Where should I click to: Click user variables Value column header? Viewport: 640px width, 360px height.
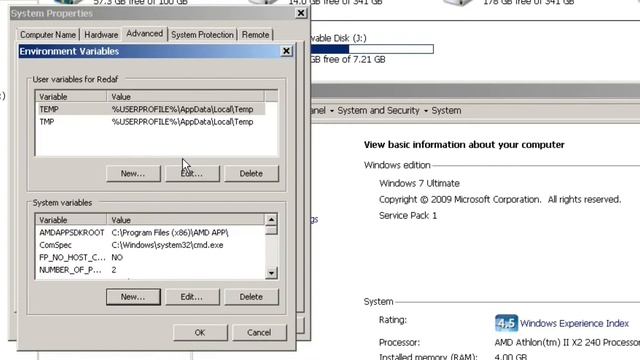(186, 97)
